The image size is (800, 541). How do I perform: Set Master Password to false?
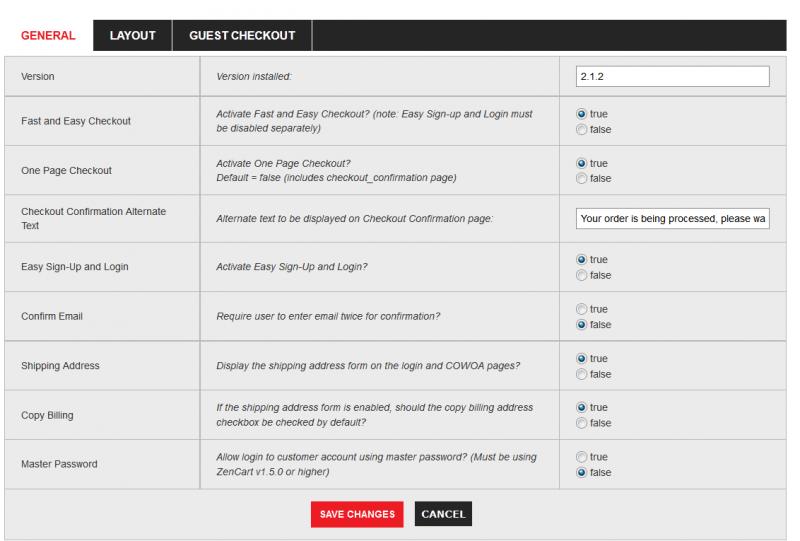pos(581,473)
